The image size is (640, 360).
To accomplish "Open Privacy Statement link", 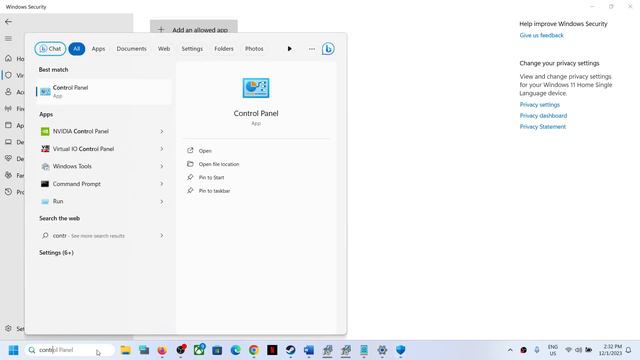I will [x=542, y=127].
